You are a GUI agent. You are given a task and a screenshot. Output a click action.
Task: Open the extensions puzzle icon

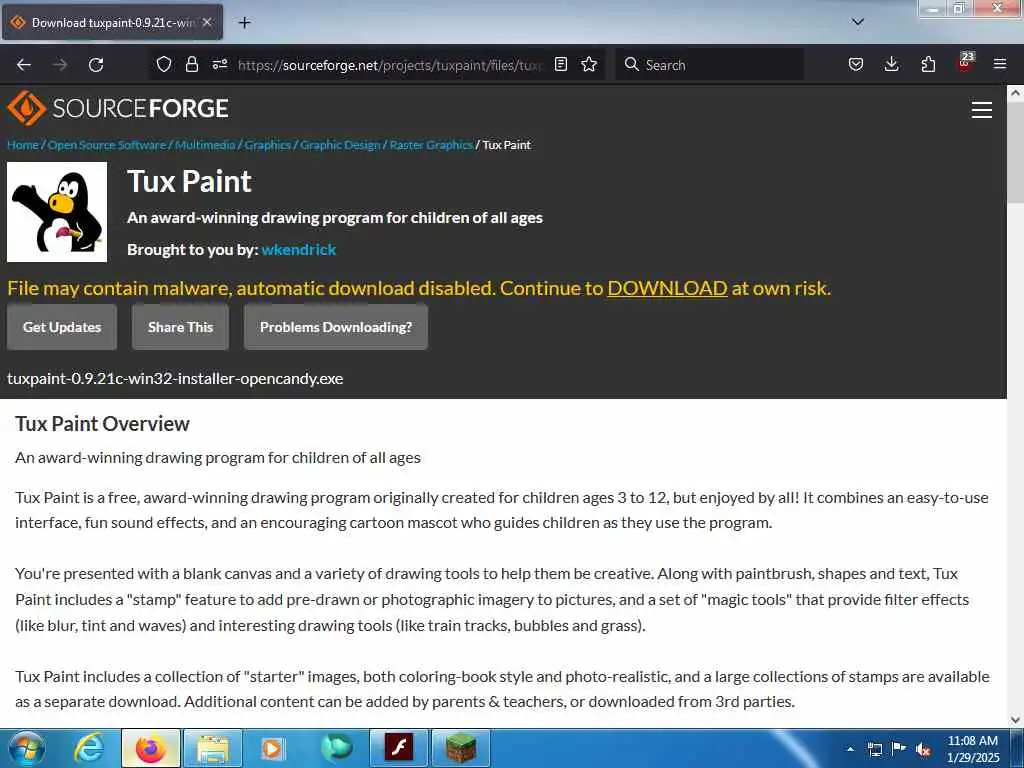coord(928,64)
